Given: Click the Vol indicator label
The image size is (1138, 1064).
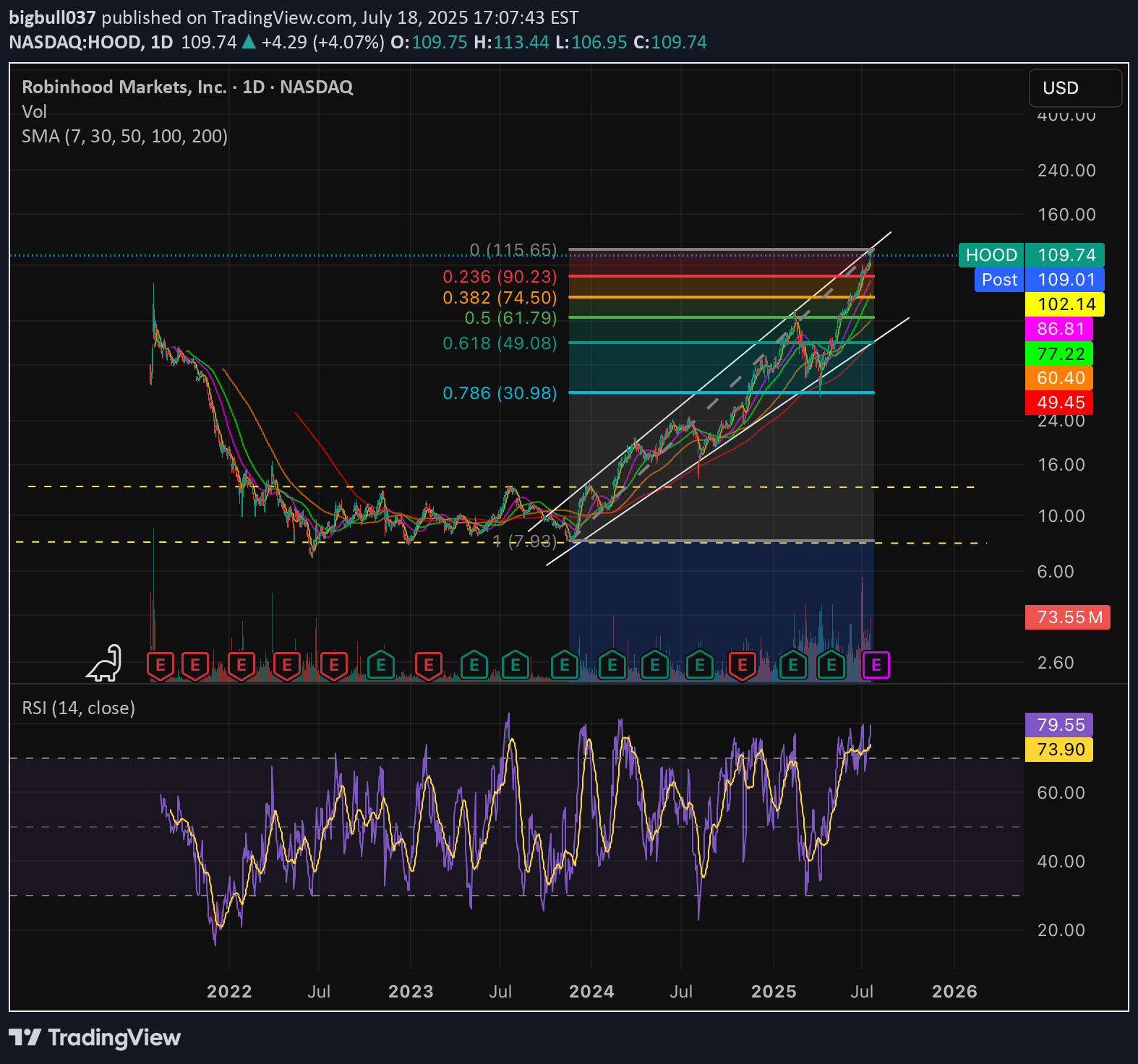Looking at the screenshot, I should point(34,111).
